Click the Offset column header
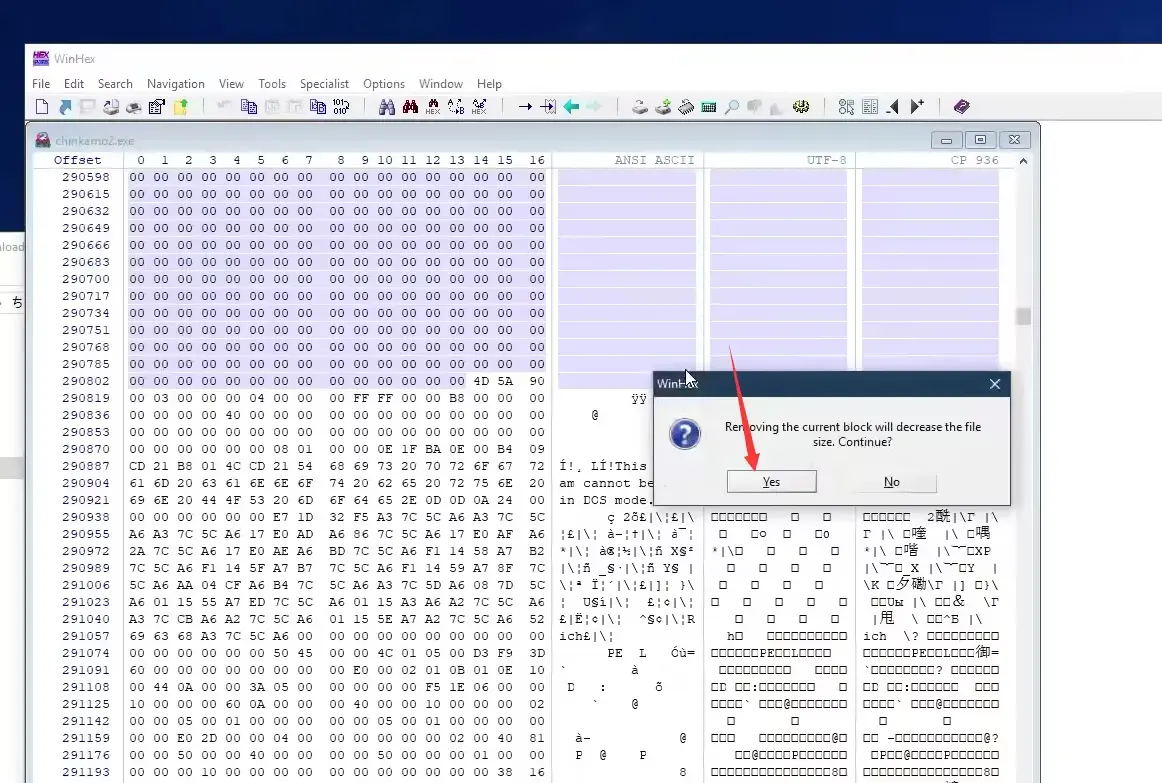 click(77, 160)
